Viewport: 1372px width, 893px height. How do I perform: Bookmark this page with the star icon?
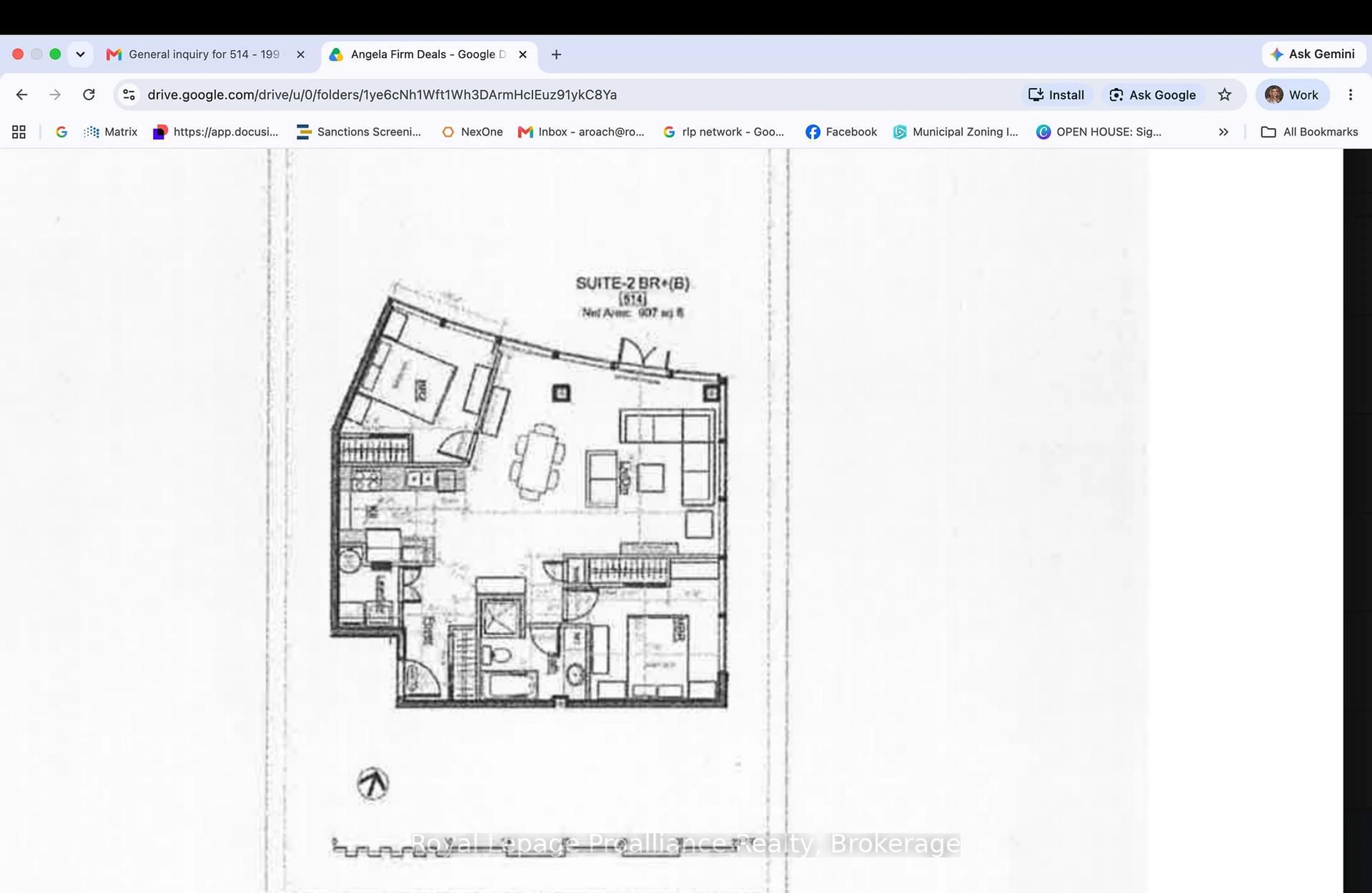pyautogui.click(x=1224, y=95)
